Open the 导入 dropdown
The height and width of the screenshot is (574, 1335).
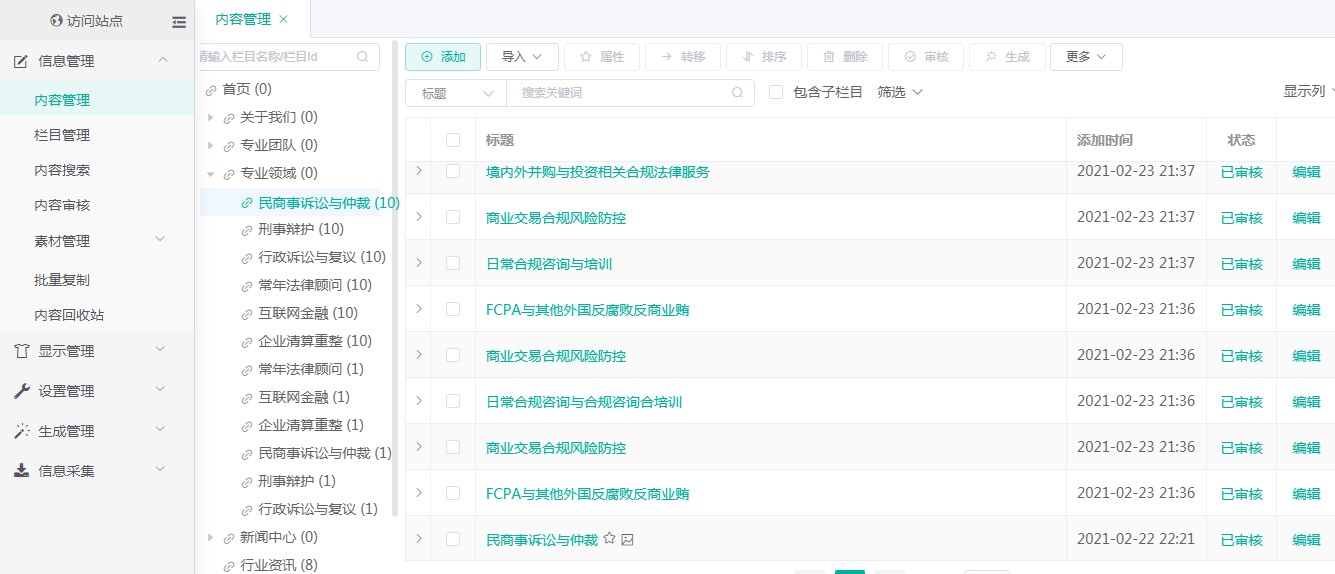point(522,57)
